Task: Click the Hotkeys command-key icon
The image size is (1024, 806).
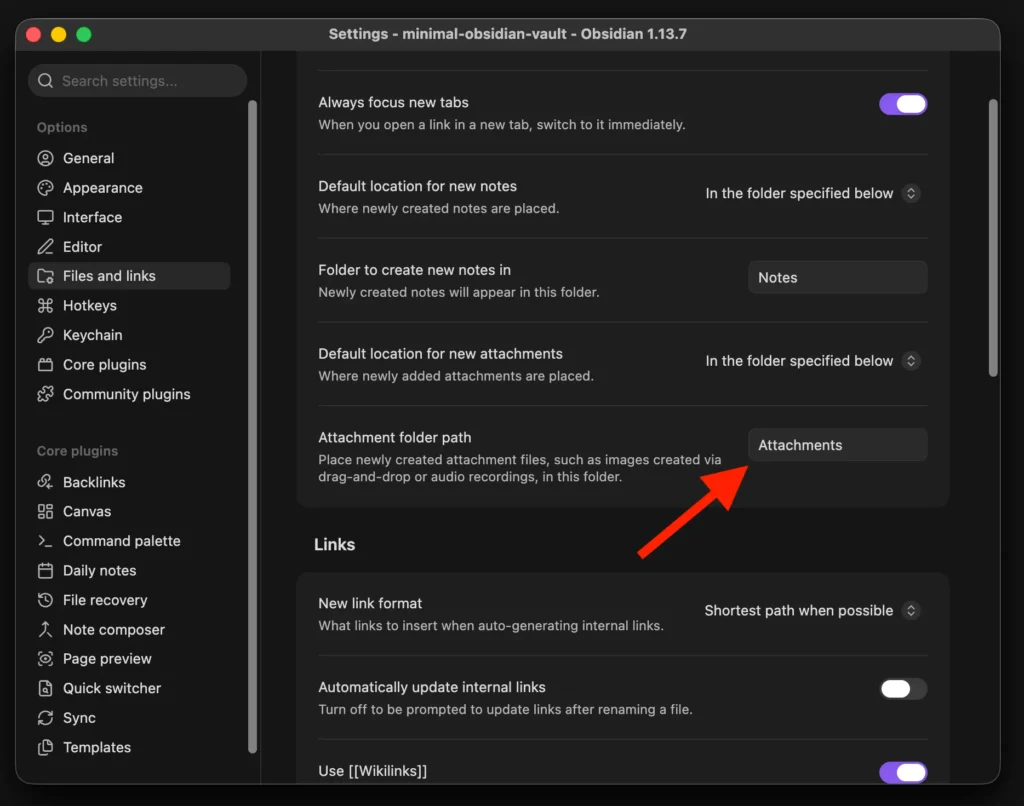Action: (x=45, y=306)
